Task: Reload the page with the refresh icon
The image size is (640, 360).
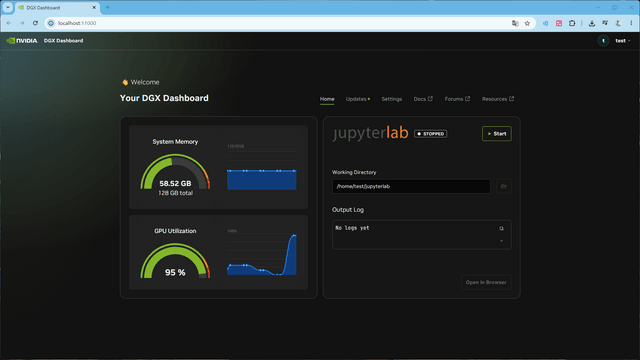Action: (x=36, y=23)
